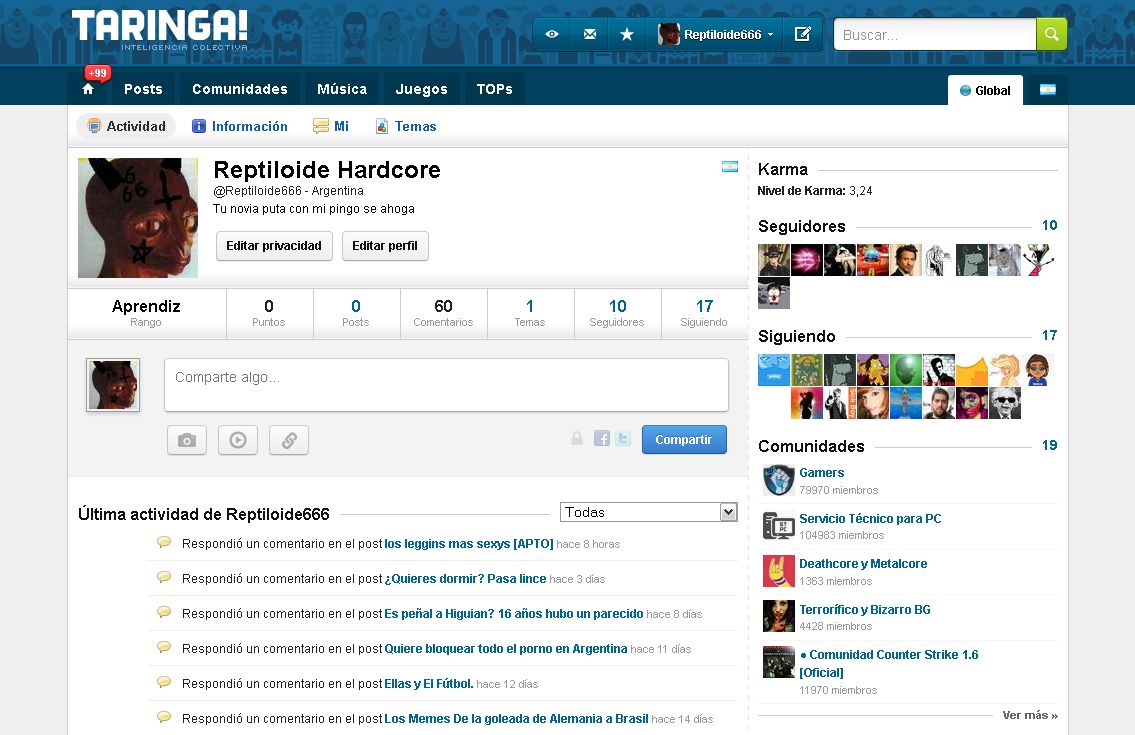The image size is (1135, 735).
Task: Click the video play attach icon
Action: [x=238, y=440]
